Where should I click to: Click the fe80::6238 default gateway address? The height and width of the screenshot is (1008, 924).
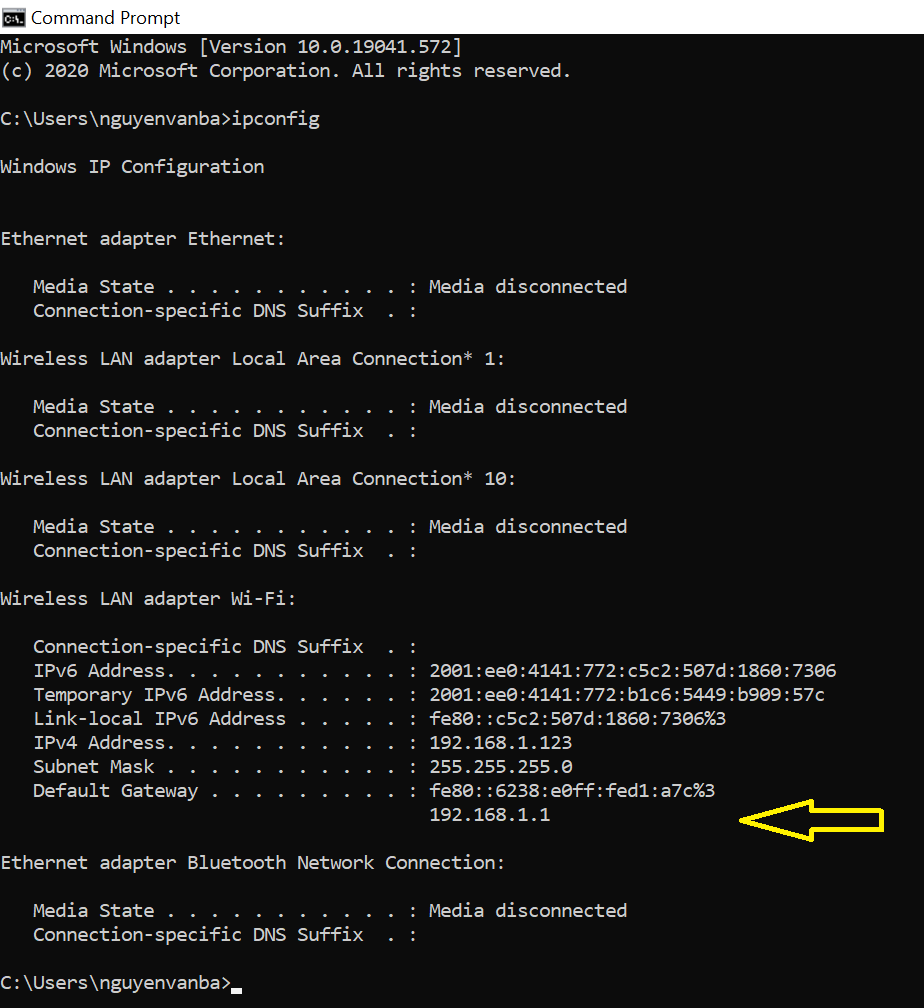pos(572,791)
